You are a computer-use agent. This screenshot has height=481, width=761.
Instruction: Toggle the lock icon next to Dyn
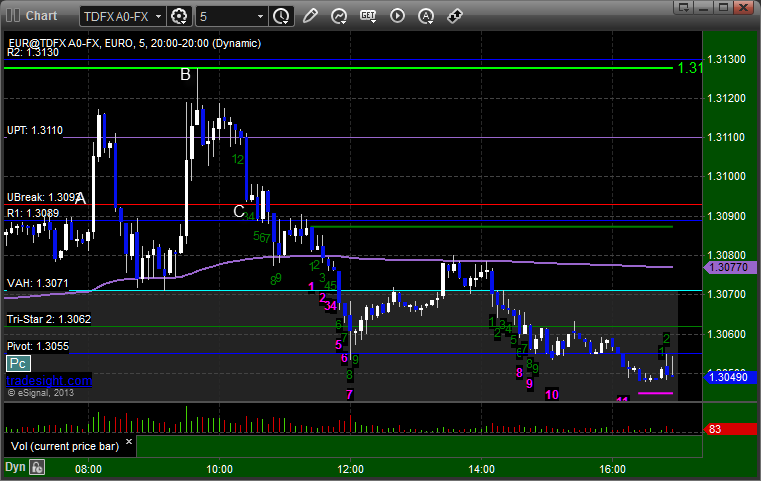coord(37,467)
